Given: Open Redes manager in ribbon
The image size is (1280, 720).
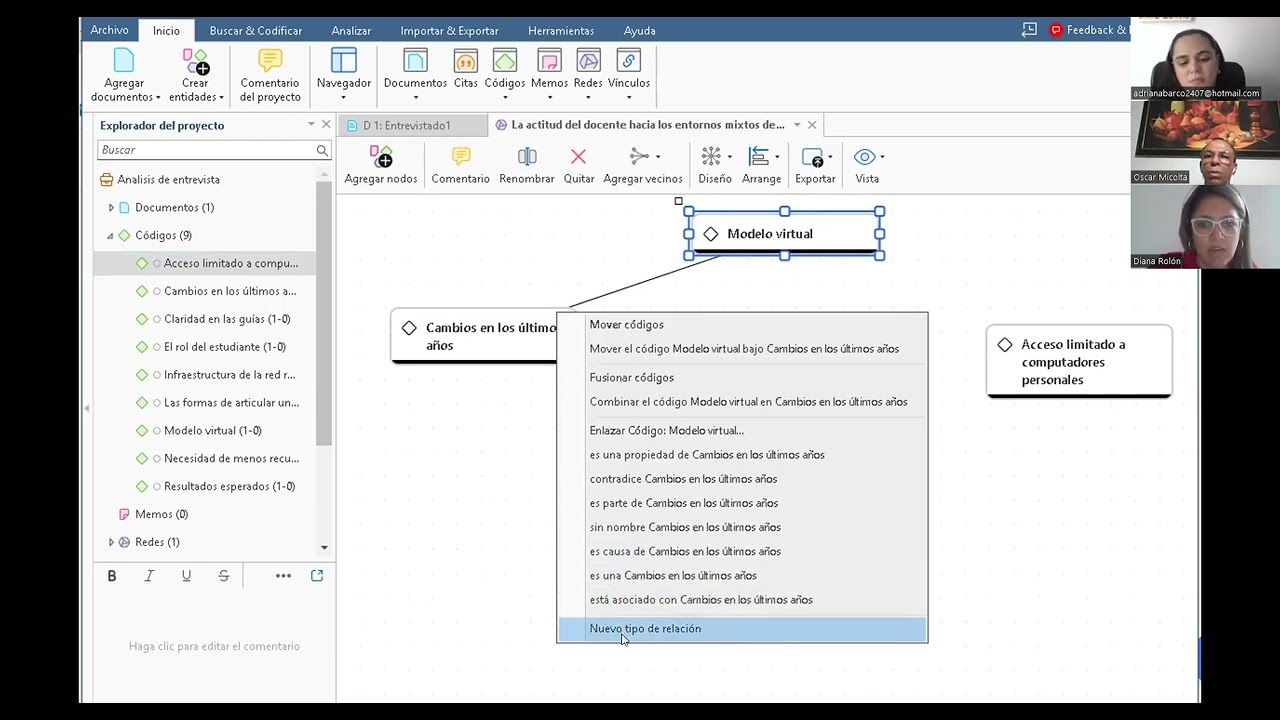Looking at the screenshot, I should point(588,75).
